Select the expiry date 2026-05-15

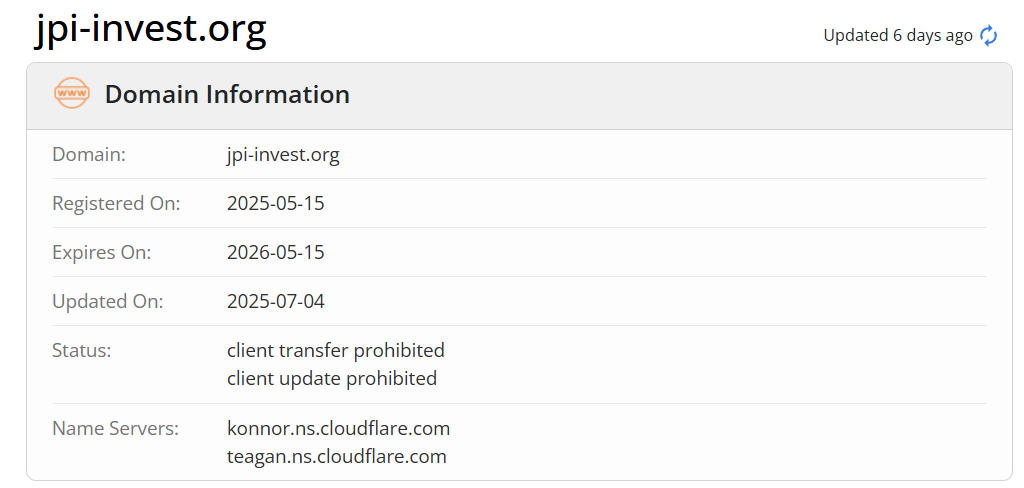[276, 253]
